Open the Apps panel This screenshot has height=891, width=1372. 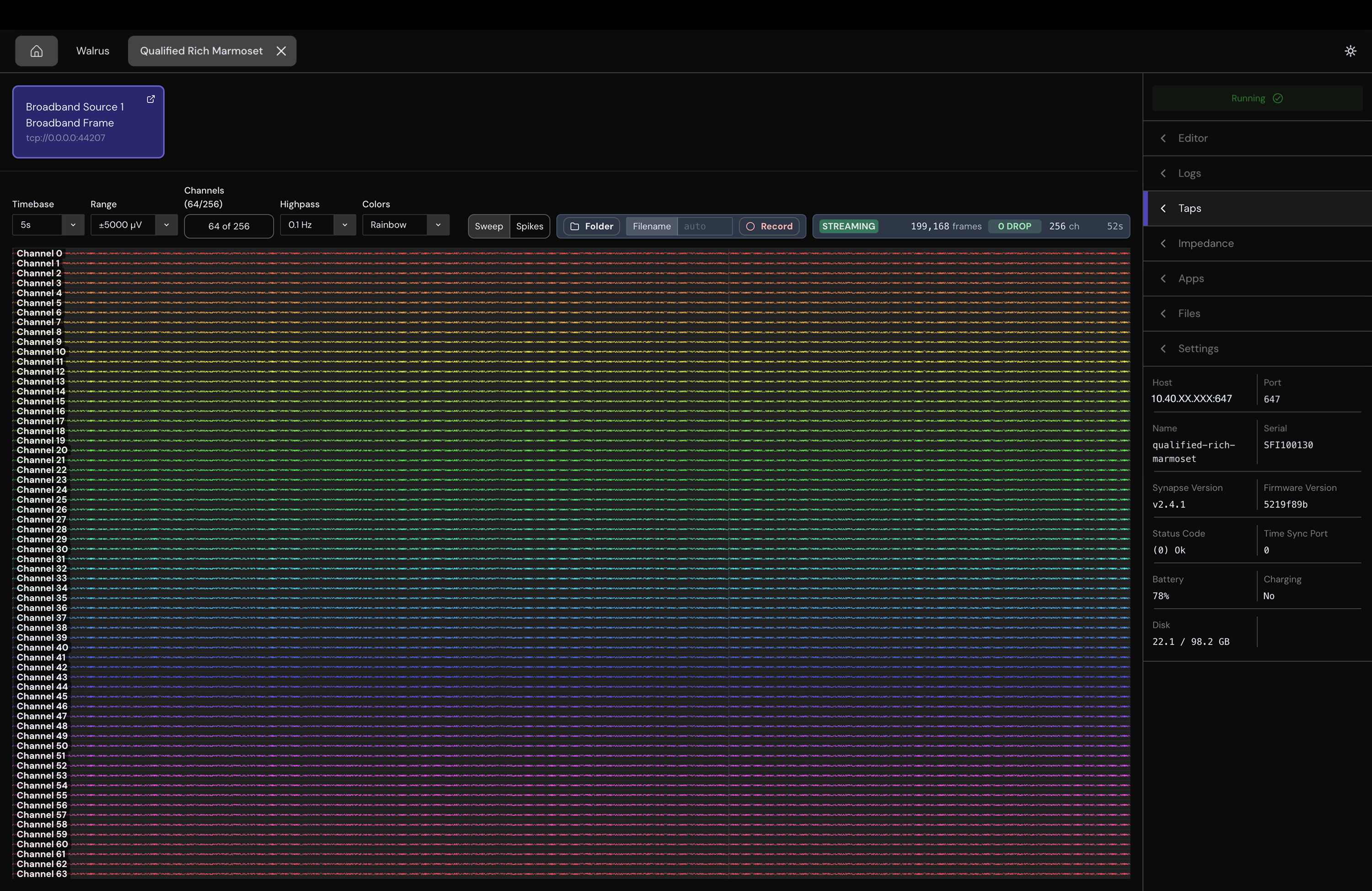coord(1257,279)
